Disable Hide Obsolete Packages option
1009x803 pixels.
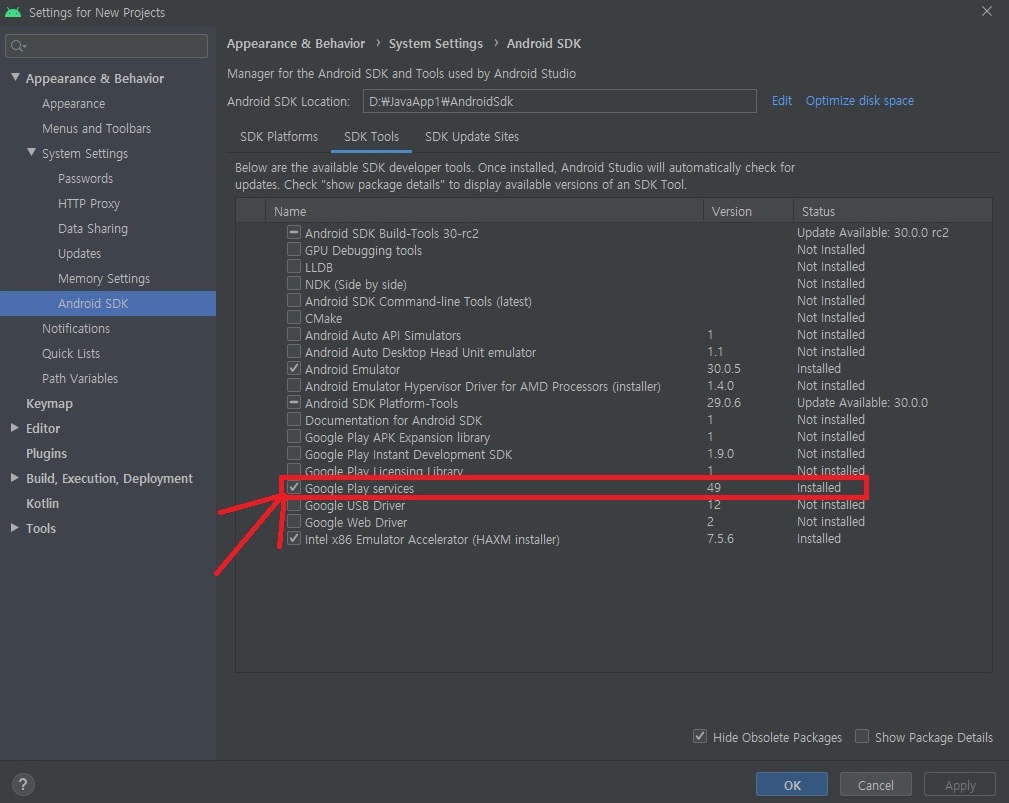point(700,736)
